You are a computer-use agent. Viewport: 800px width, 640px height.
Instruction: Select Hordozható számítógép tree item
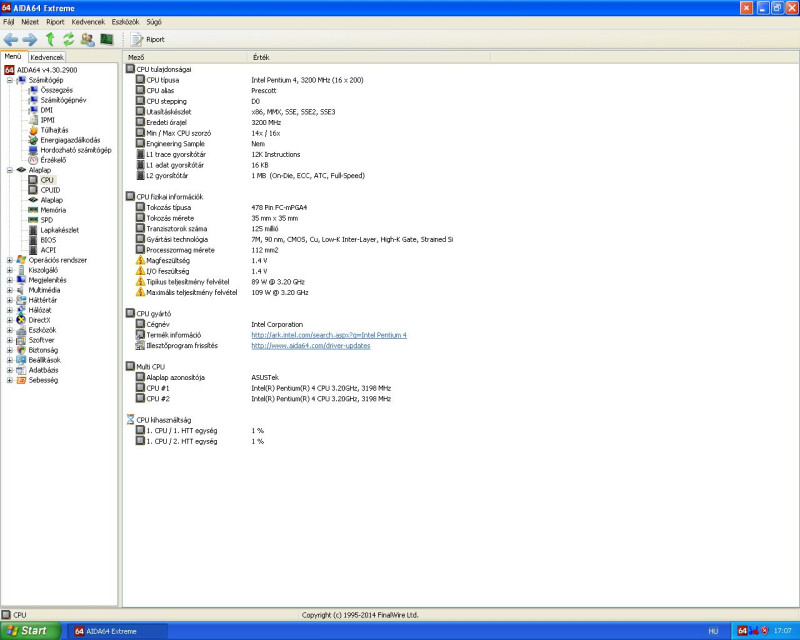[76, 150]
